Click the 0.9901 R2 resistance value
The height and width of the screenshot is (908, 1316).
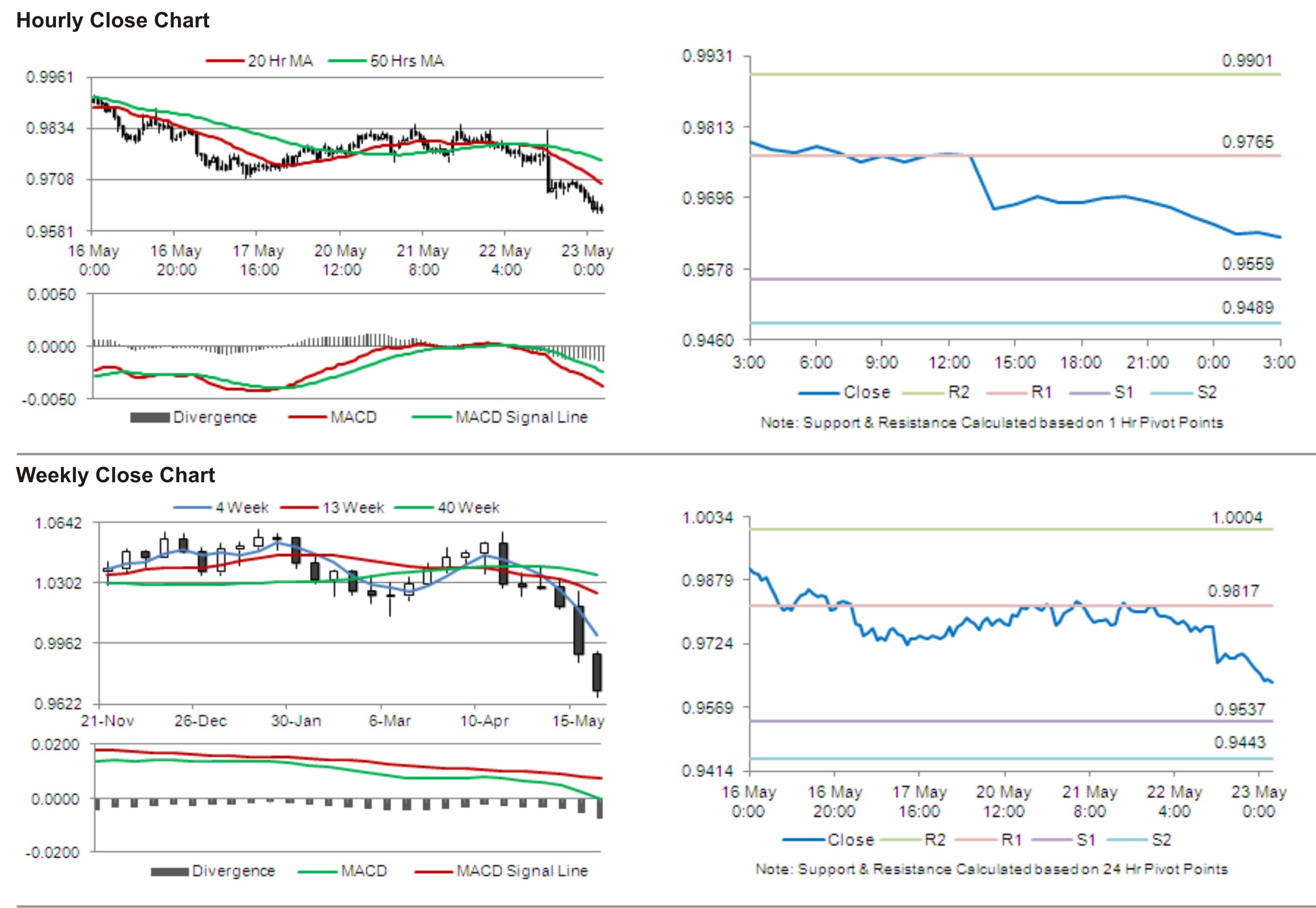click(1247, 60)
